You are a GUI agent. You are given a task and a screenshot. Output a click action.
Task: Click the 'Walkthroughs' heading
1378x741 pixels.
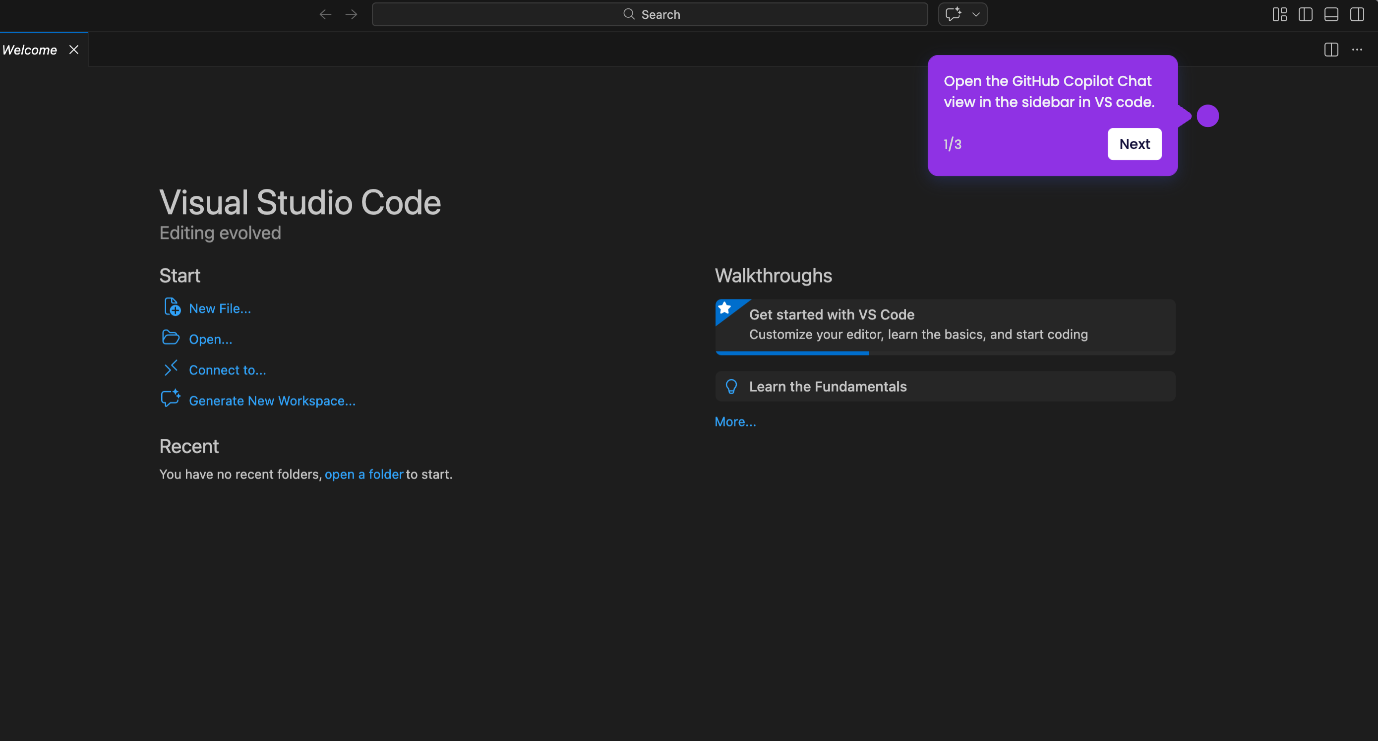pyautogui.click(x=773, y=276)
